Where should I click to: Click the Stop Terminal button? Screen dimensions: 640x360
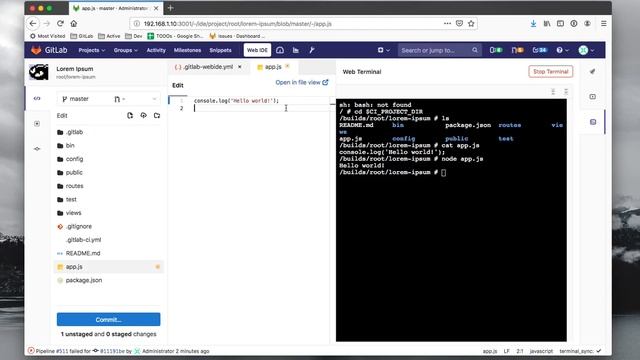click(551, 71)
